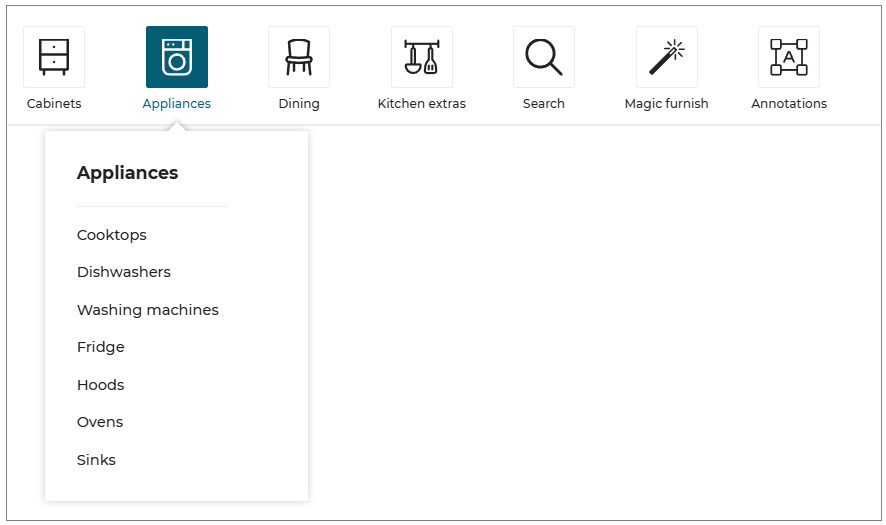
Task: Pick Washing machines from the dropdown
Action: tap(148, 310)
